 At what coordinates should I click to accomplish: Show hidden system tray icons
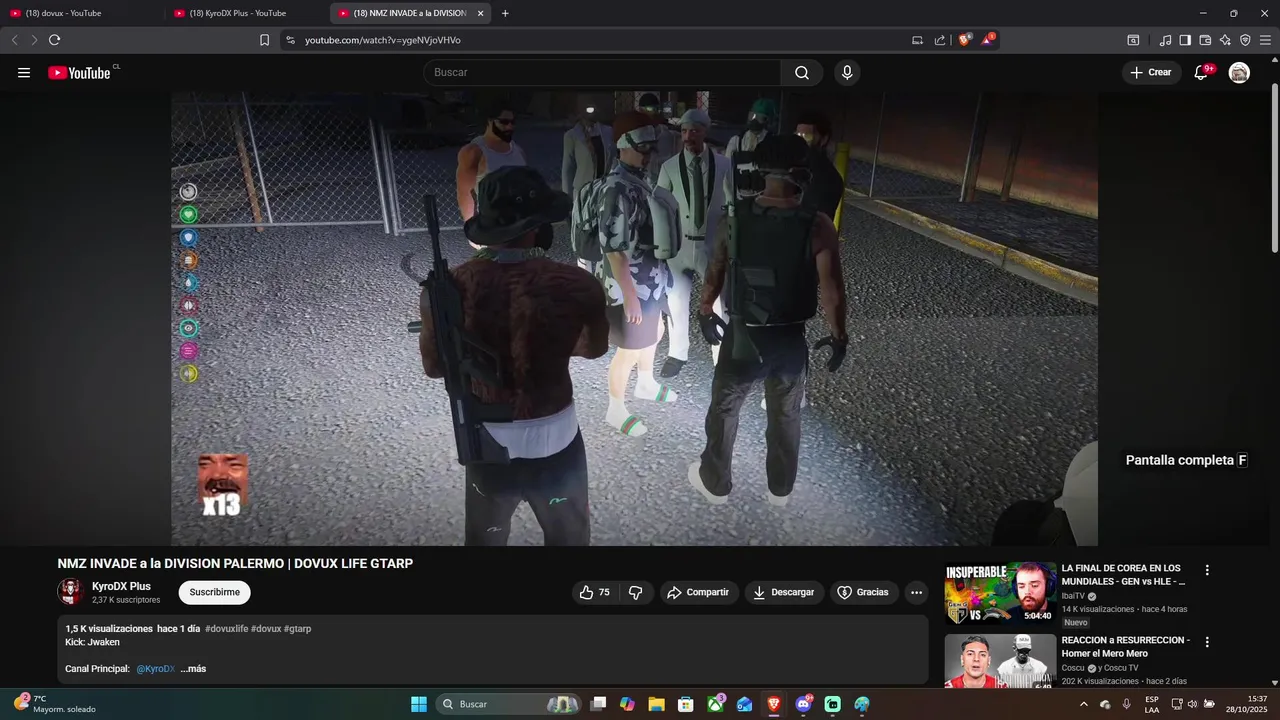tap(1084, 704)
